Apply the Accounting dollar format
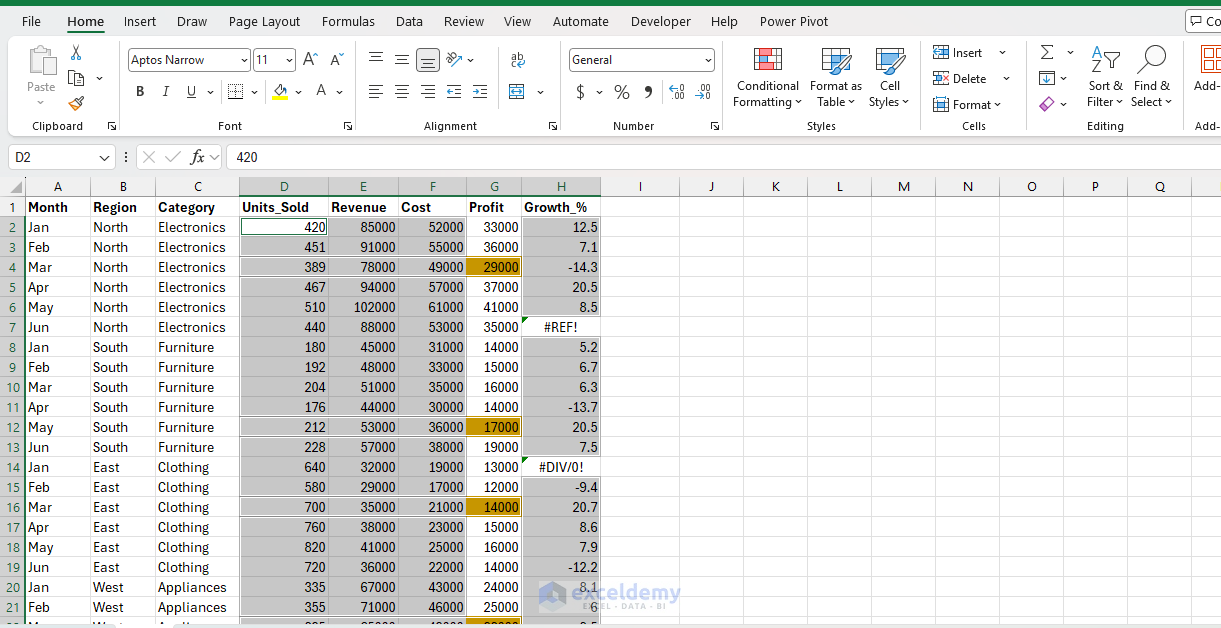 click(x=581, y=92)
